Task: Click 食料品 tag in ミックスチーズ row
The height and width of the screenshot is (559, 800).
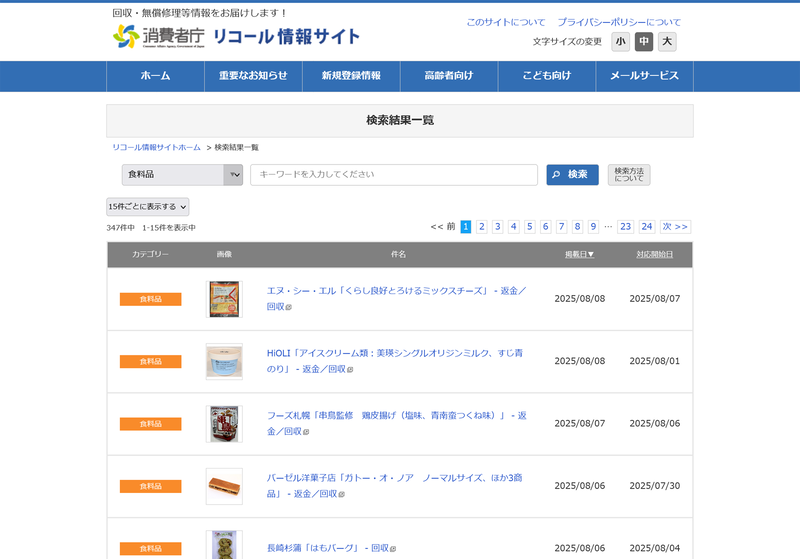Action: [x=151, y=299]
